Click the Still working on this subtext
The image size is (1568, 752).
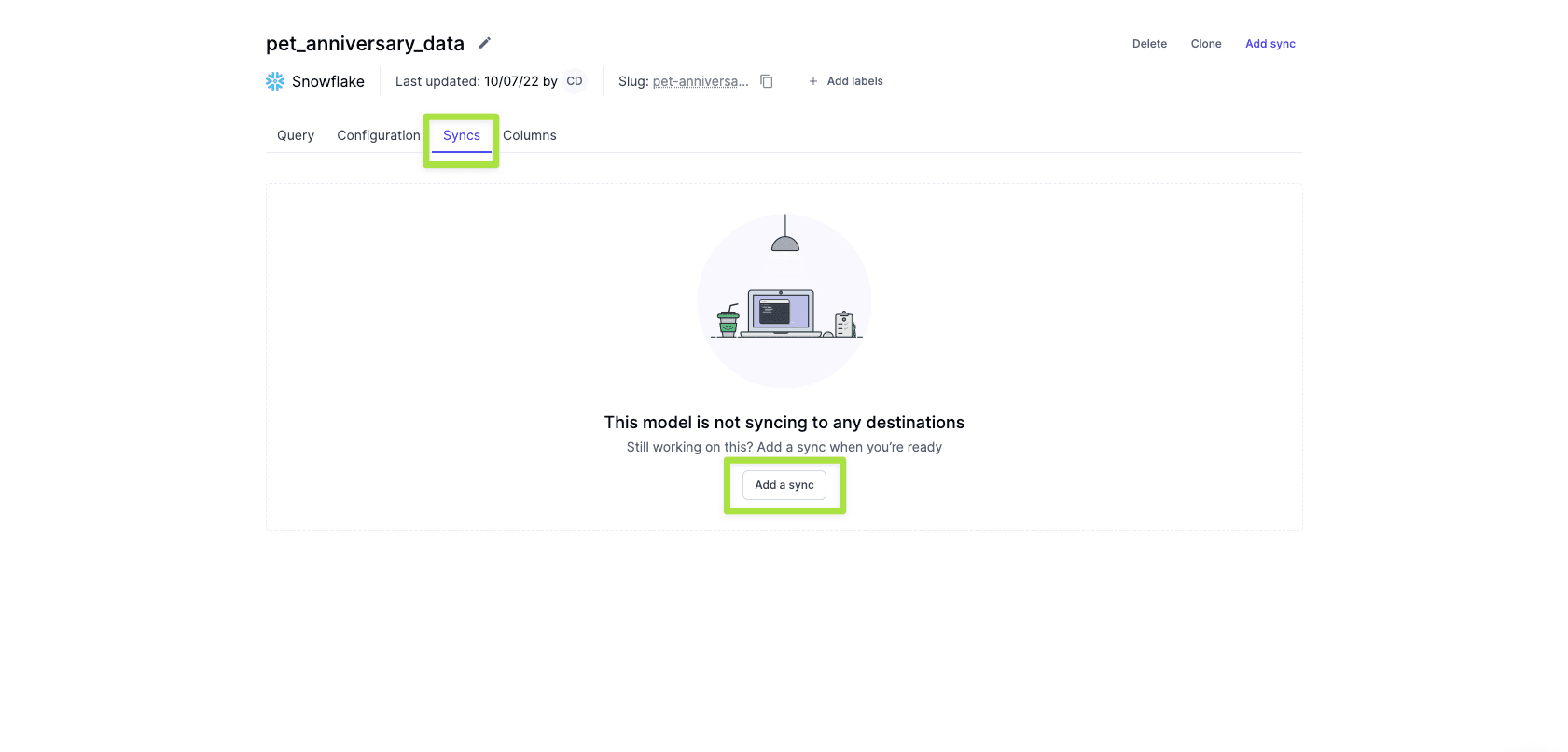pyautogui.click(x=784, y=447)
